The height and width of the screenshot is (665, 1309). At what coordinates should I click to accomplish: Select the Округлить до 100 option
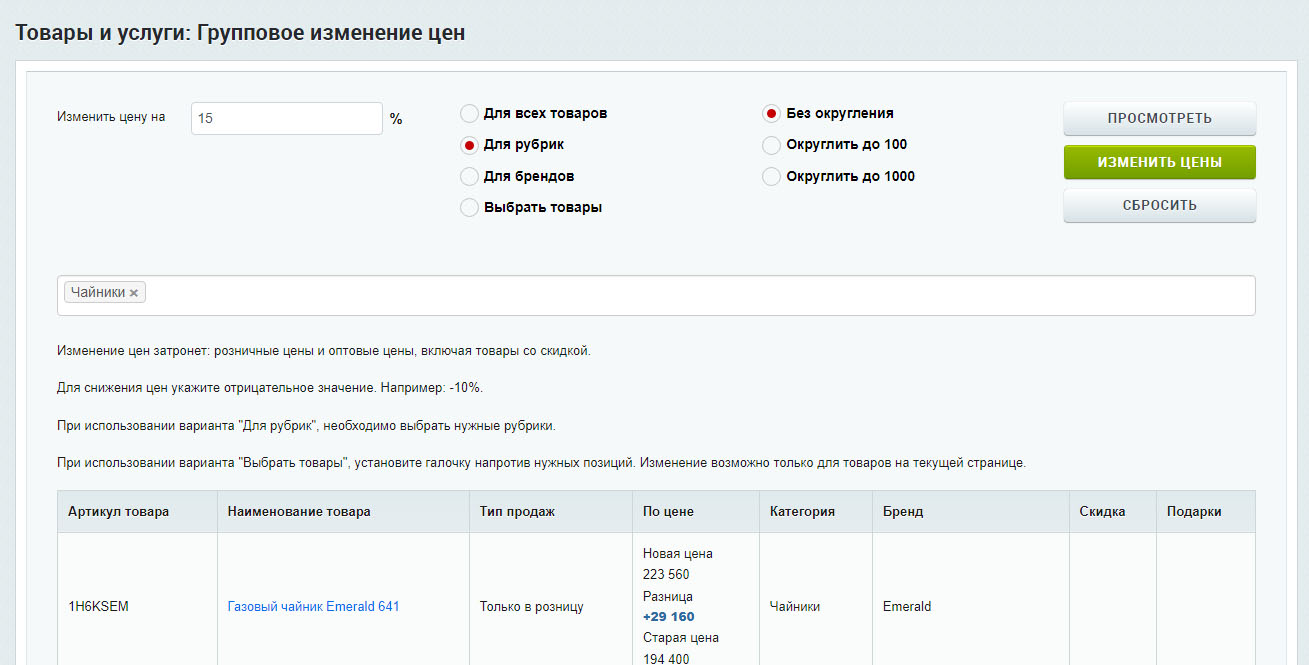[771, 145]
